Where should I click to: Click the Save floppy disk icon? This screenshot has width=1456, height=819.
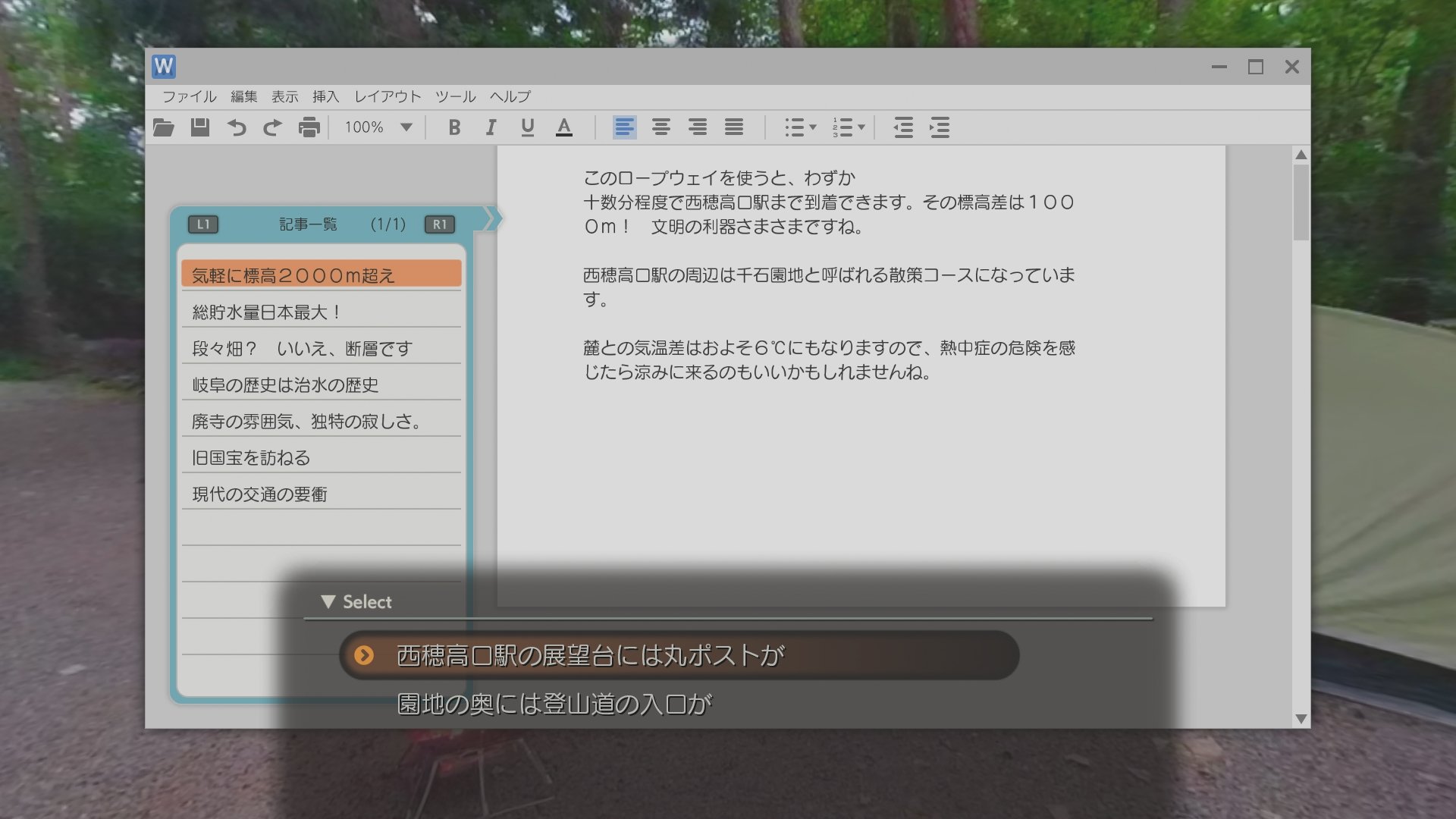pyautogui.click(x=199, y=127)
